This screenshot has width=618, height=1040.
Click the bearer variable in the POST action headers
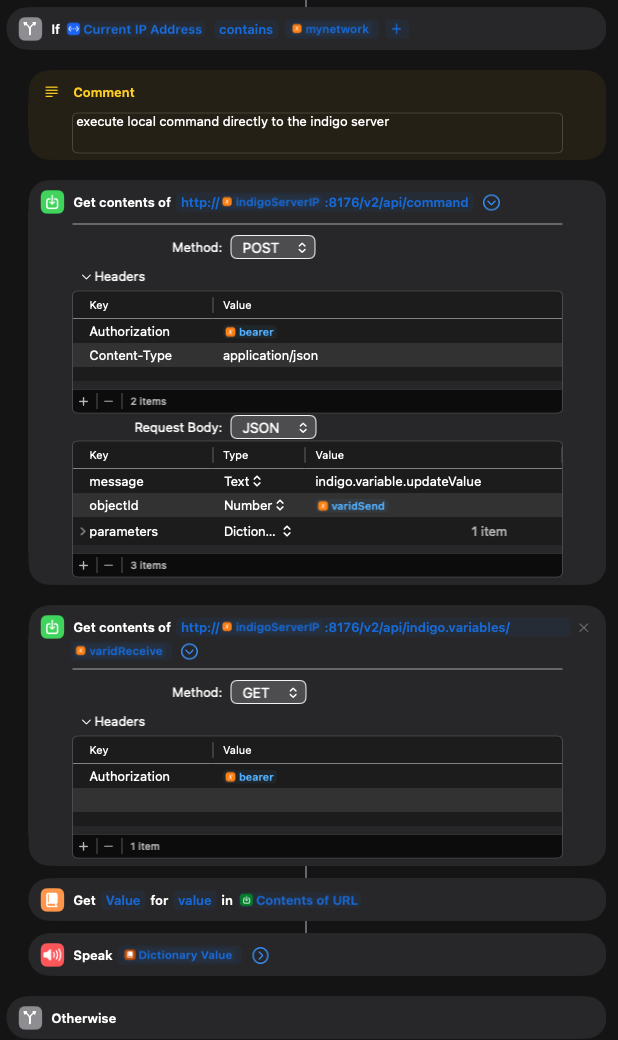[249, 332]
